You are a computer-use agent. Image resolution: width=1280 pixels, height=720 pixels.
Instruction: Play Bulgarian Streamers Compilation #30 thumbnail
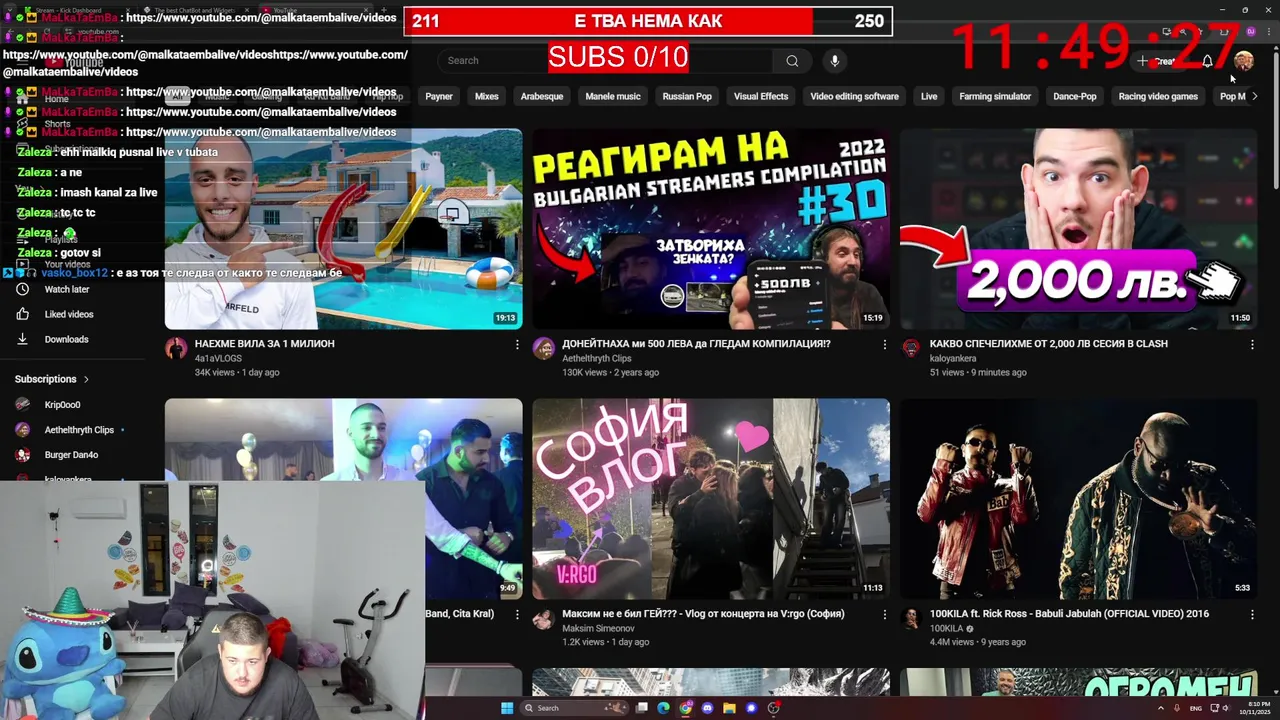click(x=711, y=229)
